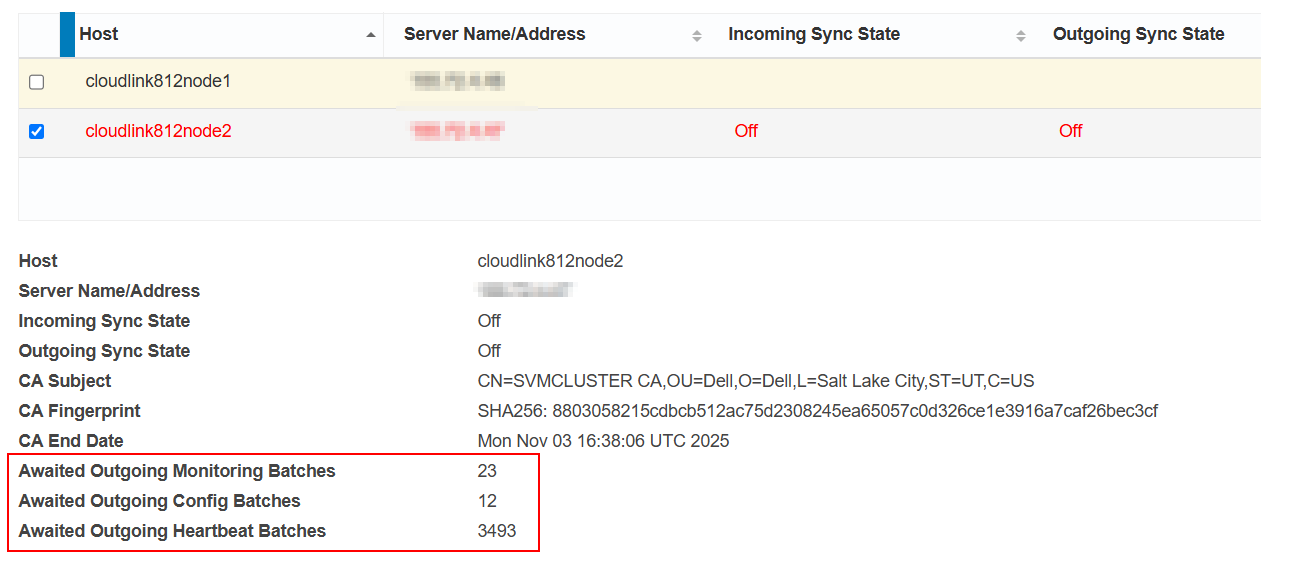Click the red Off Incoming Sync cell
The image size is (1294, 569).
[746, 131]
